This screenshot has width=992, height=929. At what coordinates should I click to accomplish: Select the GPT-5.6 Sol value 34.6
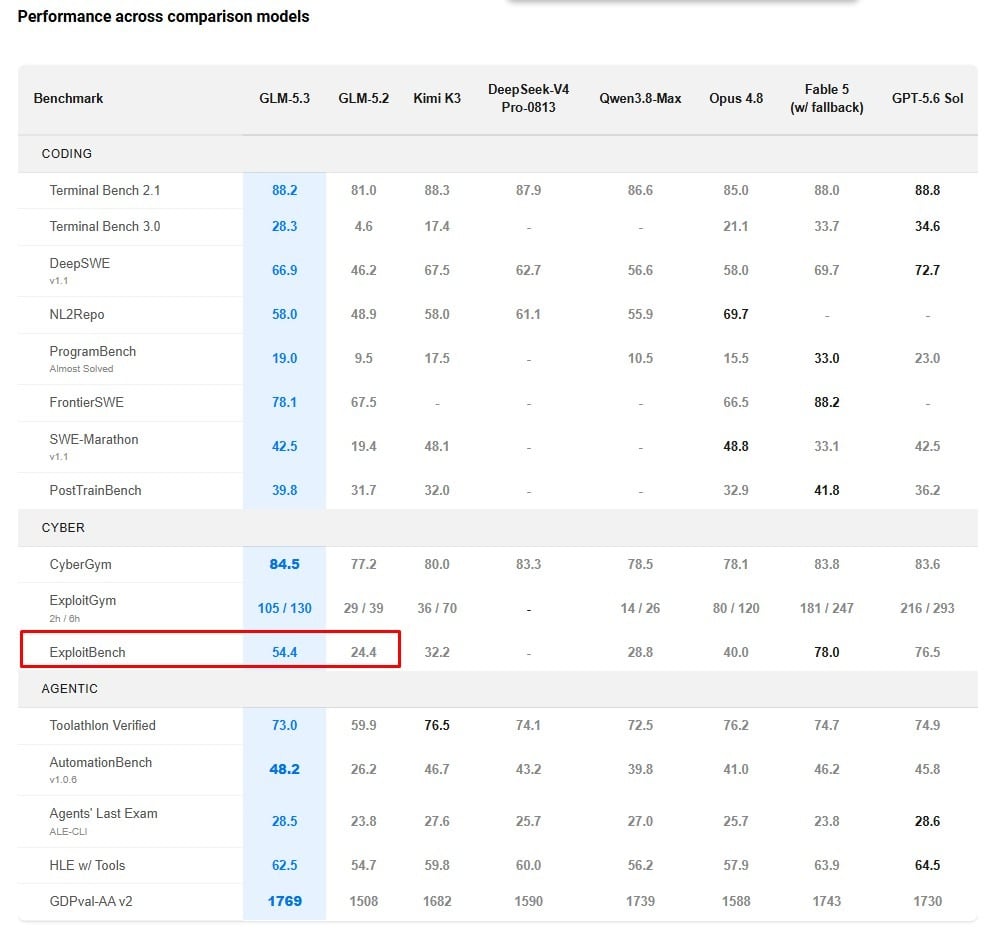[x=927, y=227]
